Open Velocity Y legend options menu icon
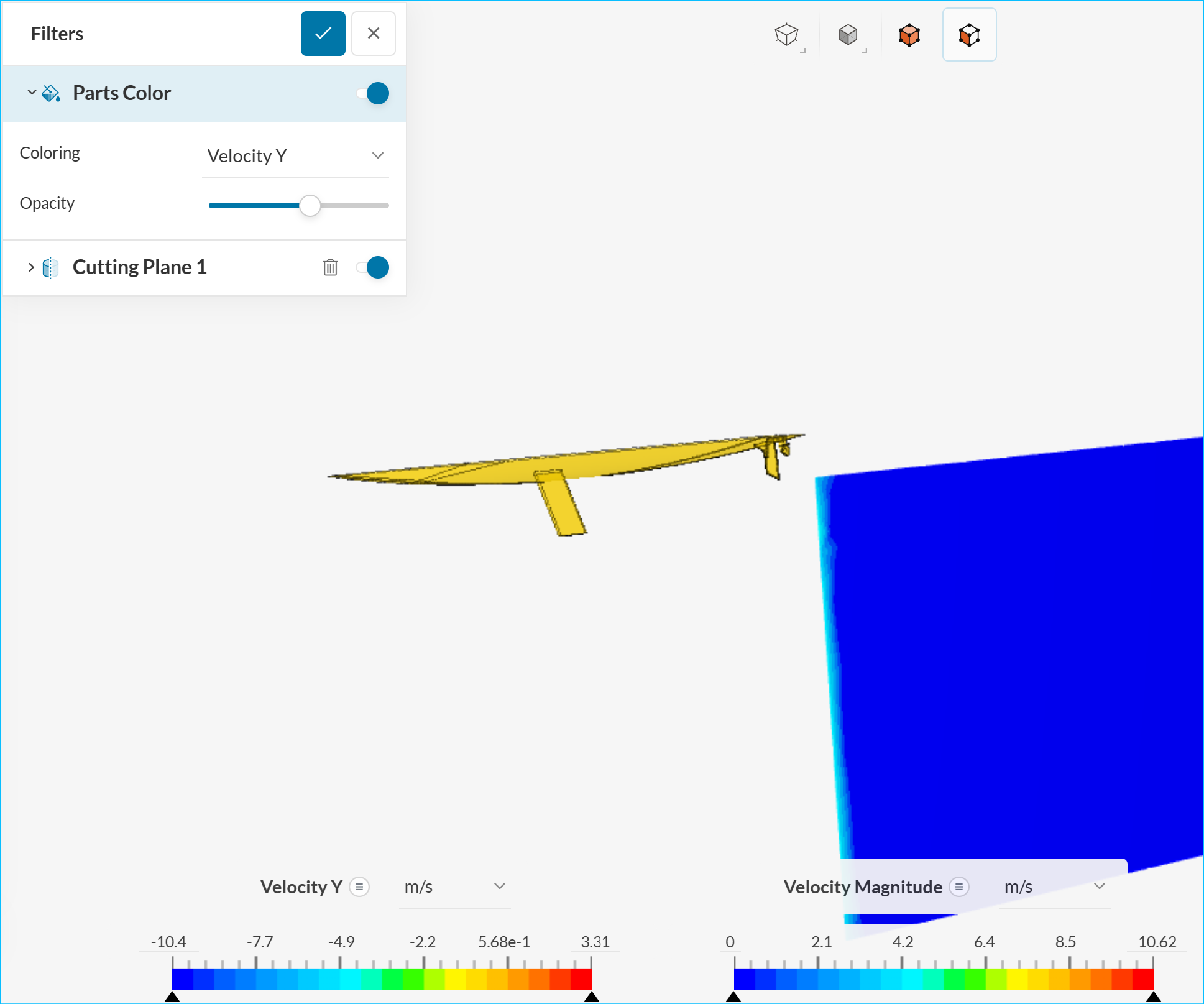The width and height of the screenshot is (1204, 1004). (359, 887)
